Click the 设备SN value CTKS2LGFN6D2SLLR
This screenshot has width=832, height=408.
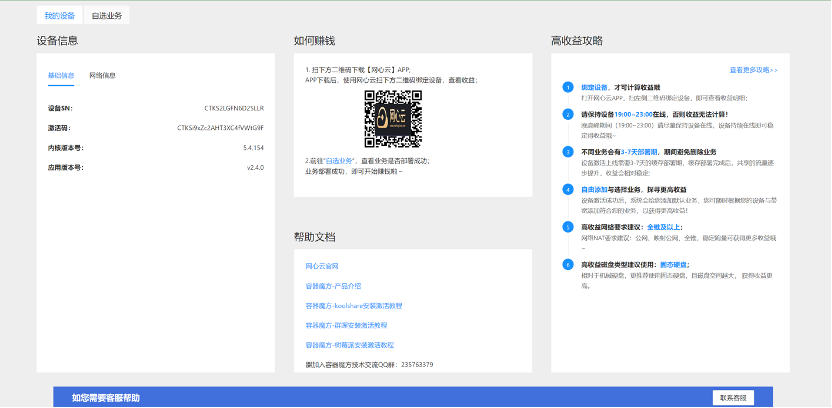[234, 108]
